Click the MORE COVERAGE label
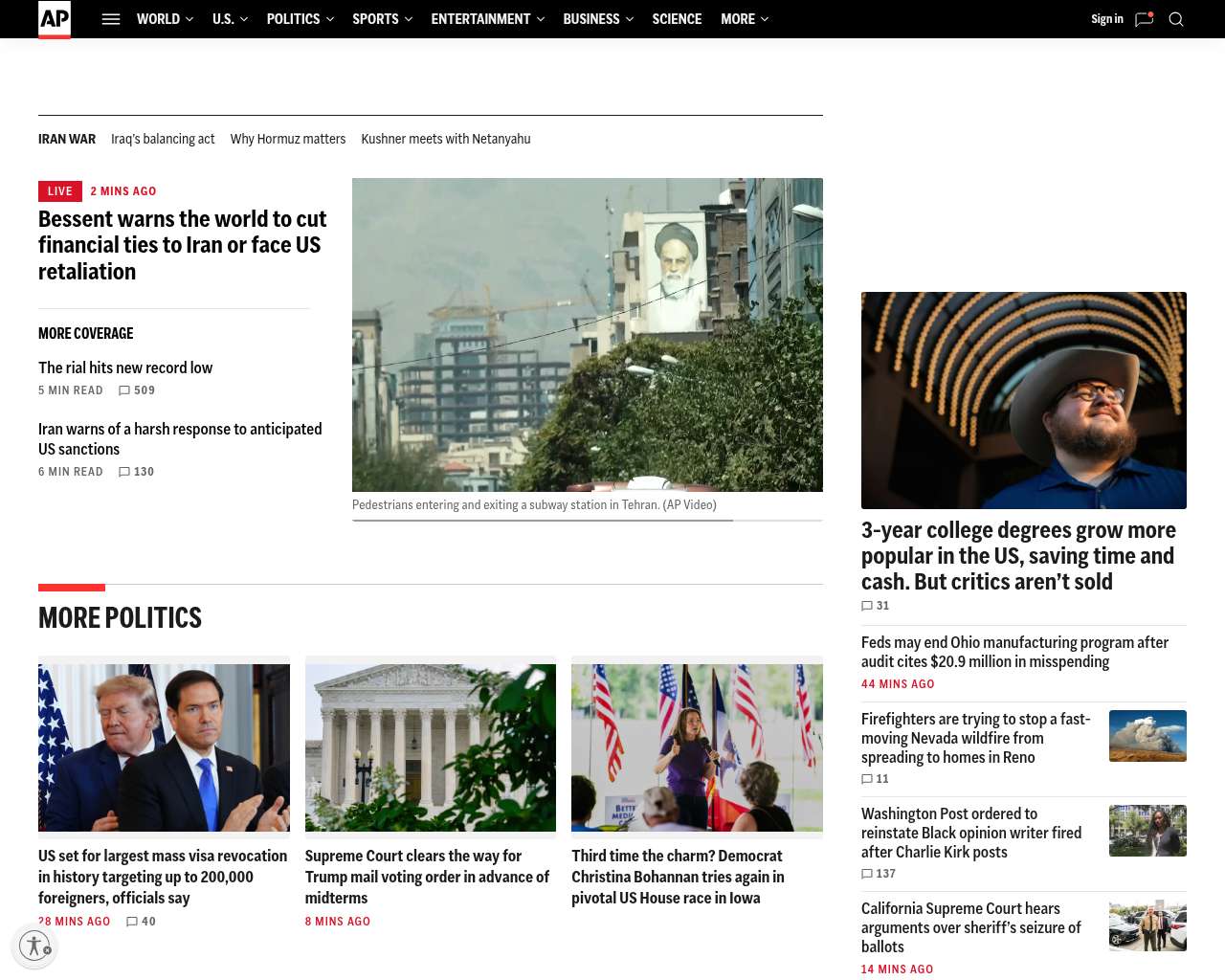This screenshot has width=1225, height=980. tap(86, 333)
